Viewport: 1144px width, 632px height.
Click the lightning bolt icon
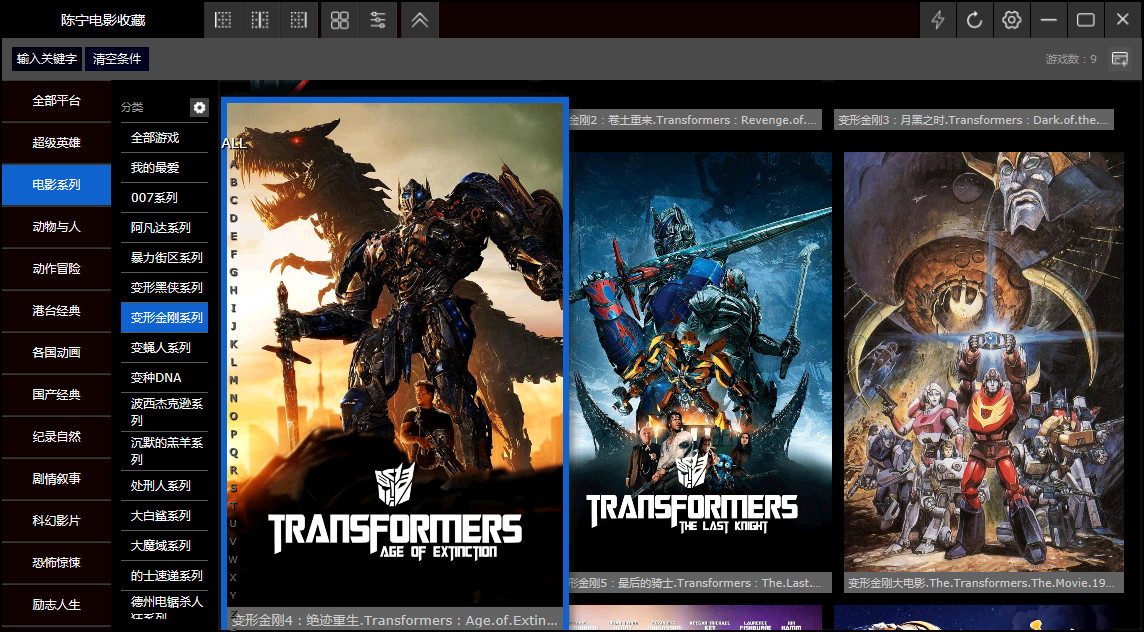click(x=938, y=20)
